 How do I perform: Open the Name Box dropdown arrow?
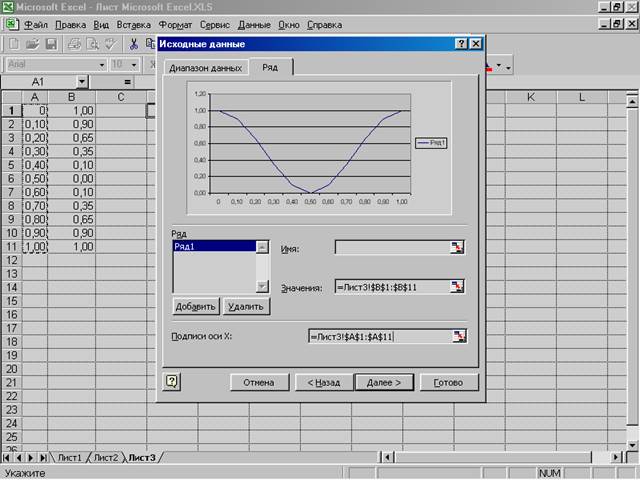tap(82, 81)
